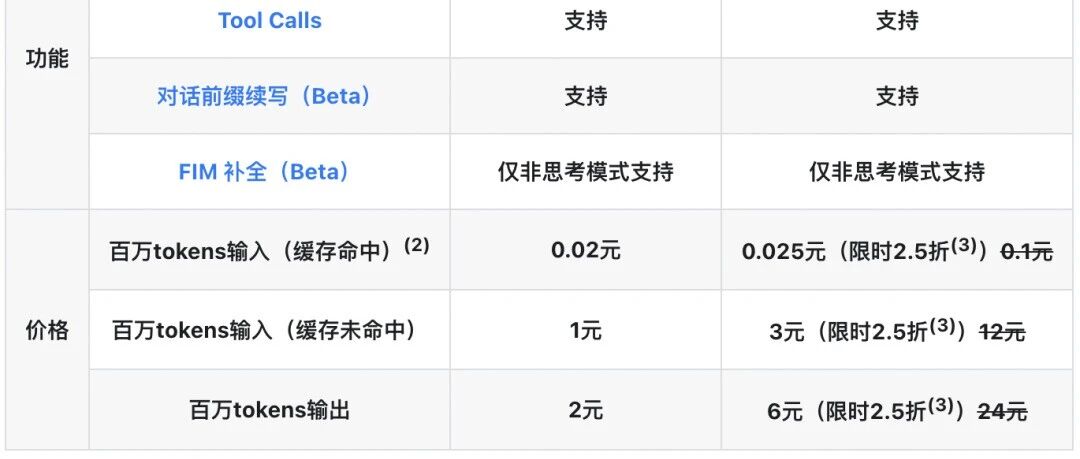
Task: Click the 功能 row header cell
Action: [47, 59]
